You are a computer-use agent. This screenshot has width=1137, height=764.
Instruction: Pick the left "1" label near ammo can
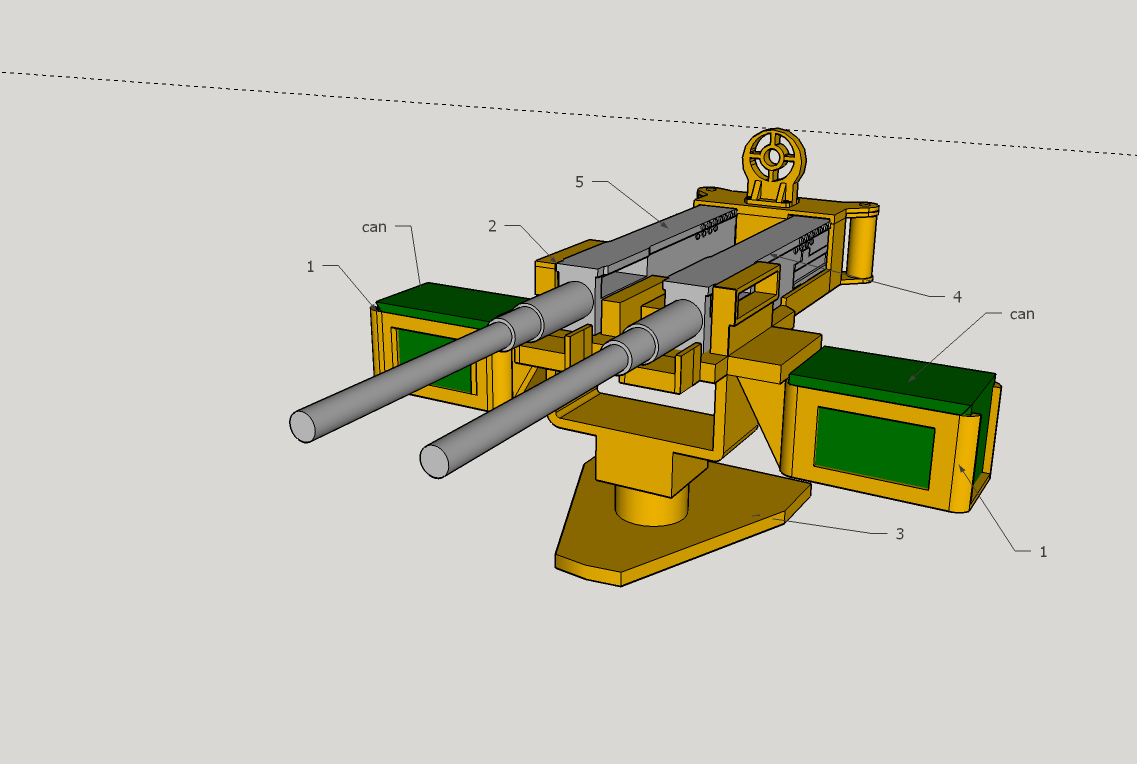pos(310,267)
